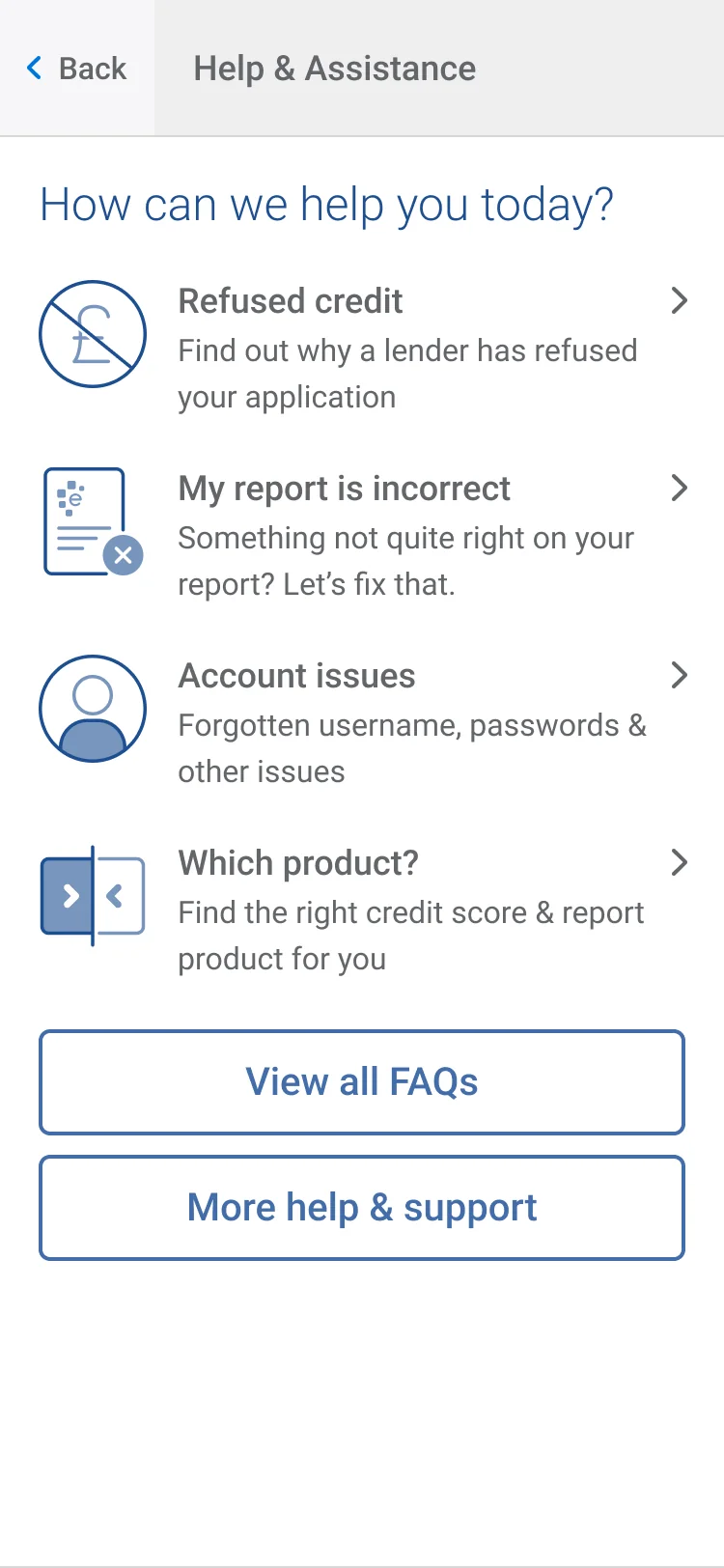Click the back arrow chevron icon
The image size is (724, 1568).
pyautogui.click(x=35, y=68)
